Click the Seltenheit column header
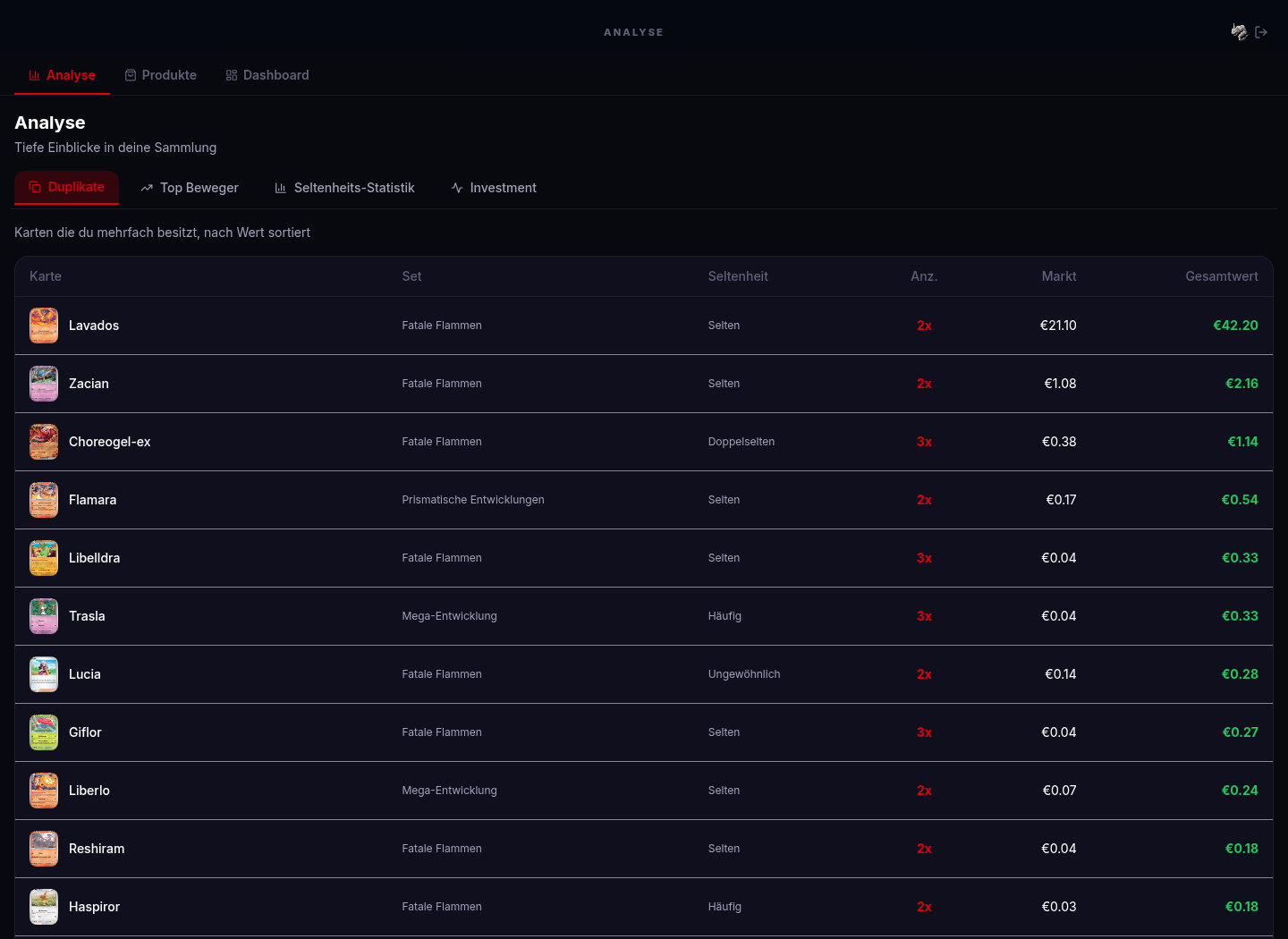This screenshot has width=1288, height=939. tap(738, 276)
